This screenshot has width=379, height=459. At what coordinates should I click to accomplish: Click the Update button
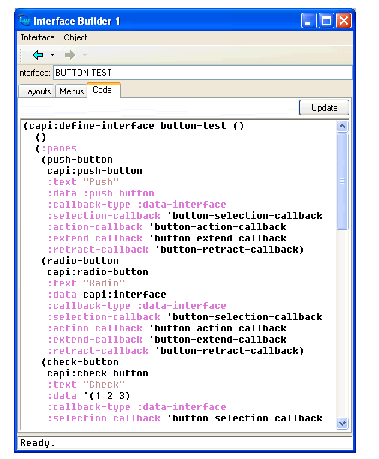324,108
